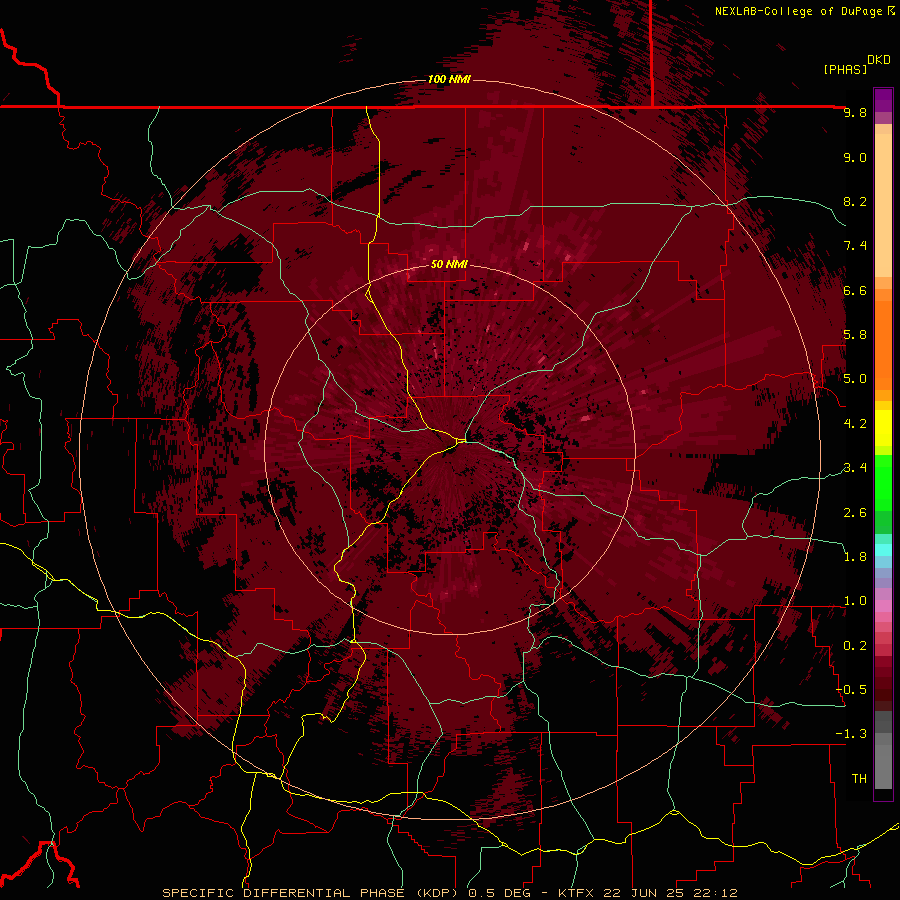Image resolution: width=900 pixels, height=900 pixels.
Task: Click the cyan segment of the color bar
Action: [x=883, y=549]
